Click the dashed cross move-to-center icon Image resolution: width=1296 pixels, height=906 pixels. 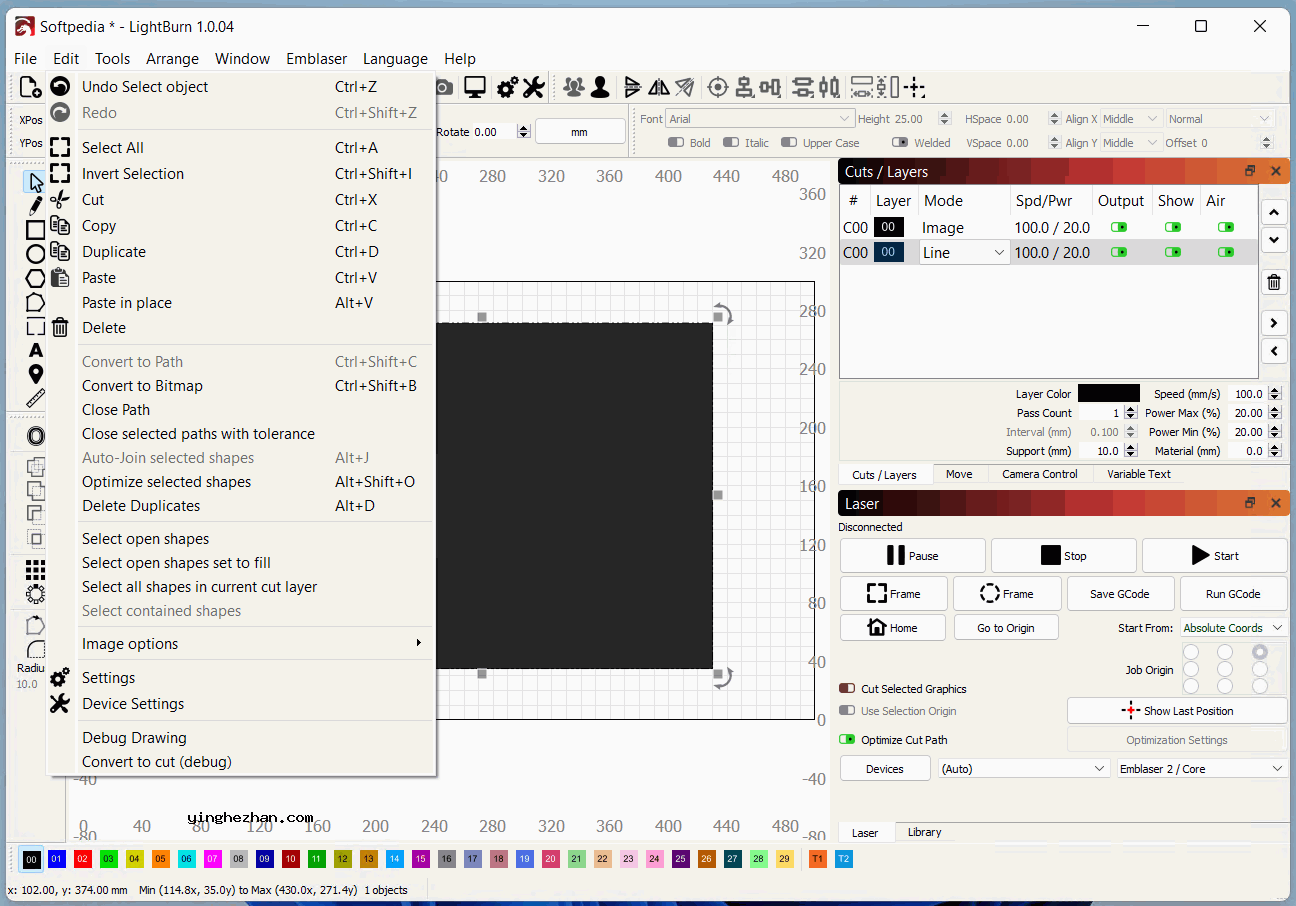coord(914,88)
